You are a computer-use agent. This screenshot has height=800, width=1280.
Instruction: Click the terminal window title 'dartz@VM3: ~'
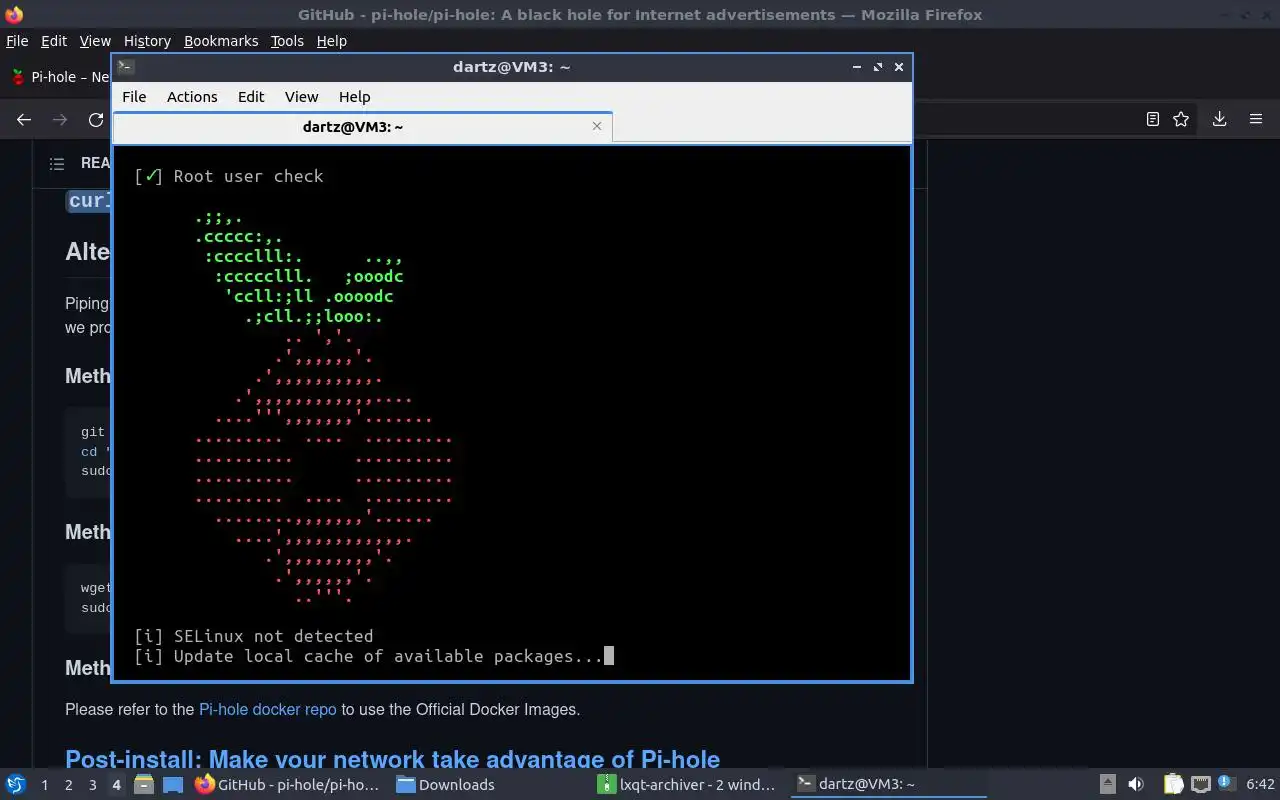pos(511,67)
